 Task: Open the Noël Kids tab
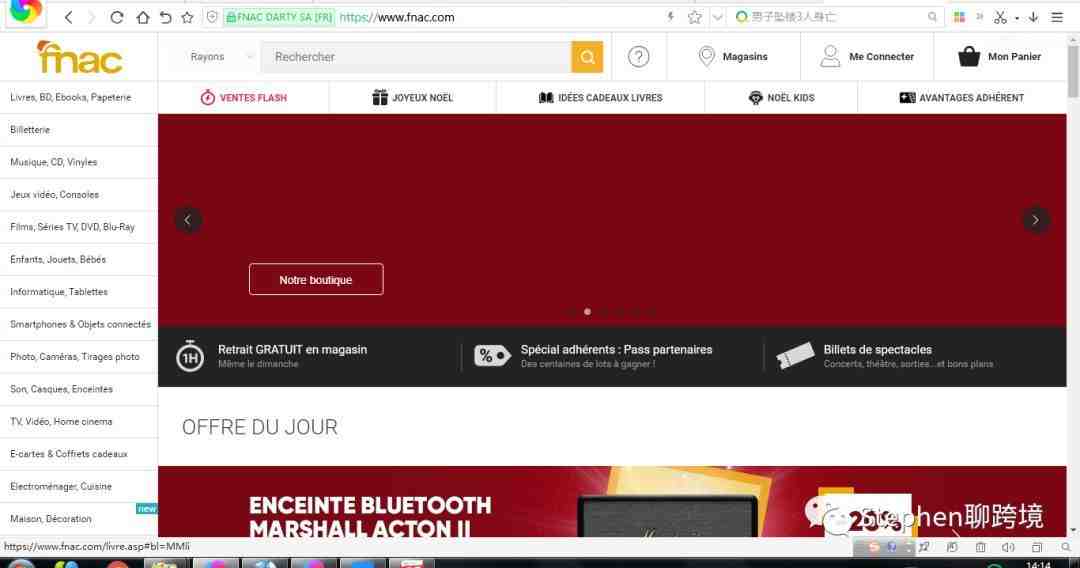(x=781, y=98)
